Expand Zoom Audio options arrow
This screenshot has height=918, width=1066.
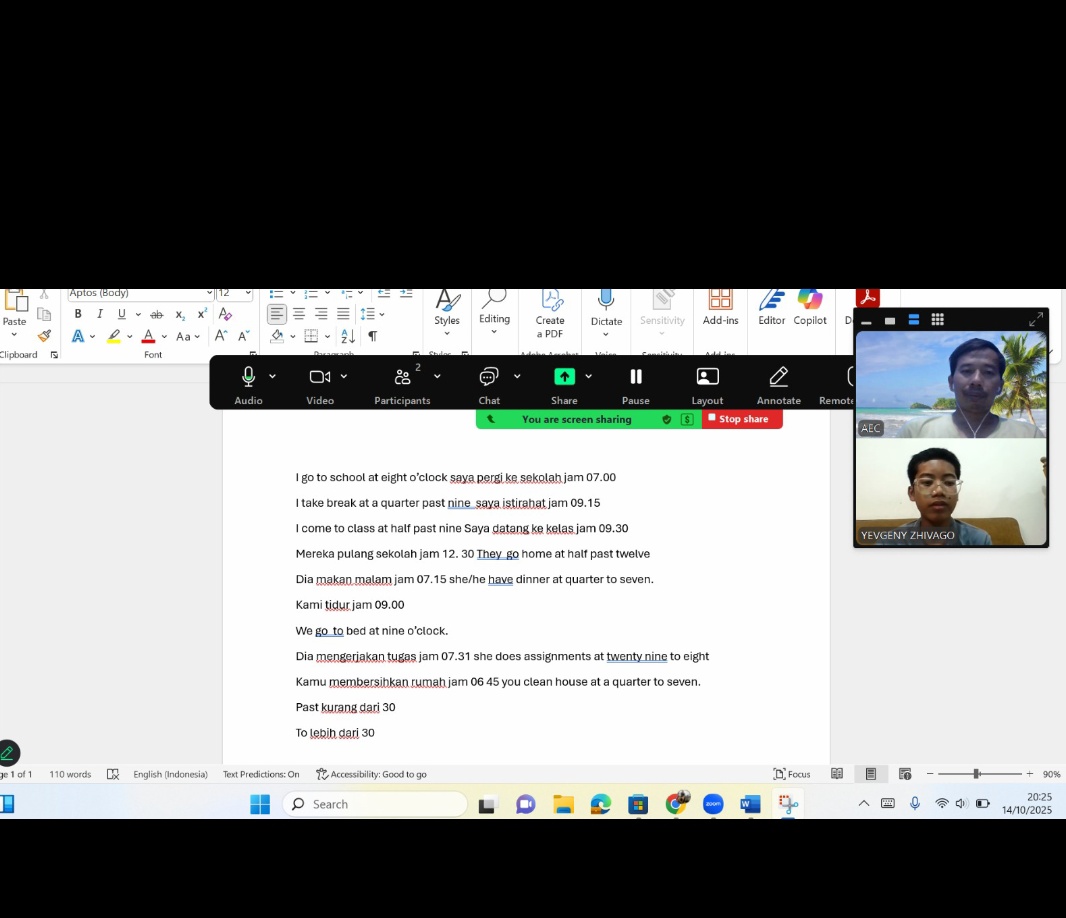point(273,376)
